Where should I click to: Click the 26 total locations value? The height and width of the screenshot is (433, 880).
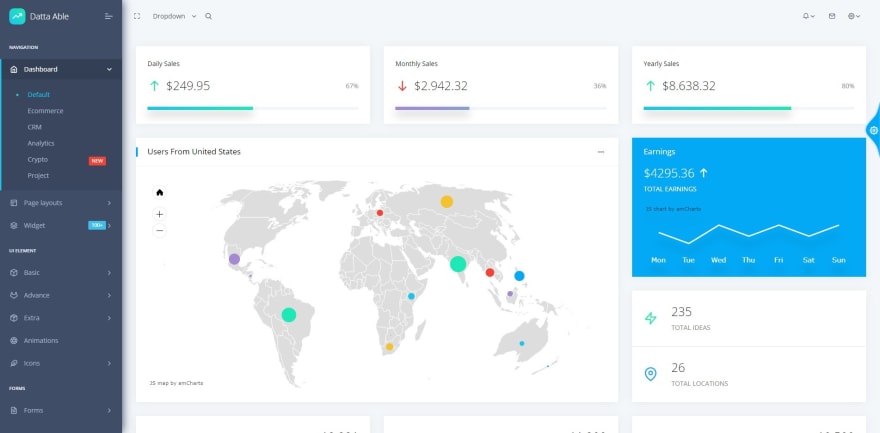coord(678,368)
